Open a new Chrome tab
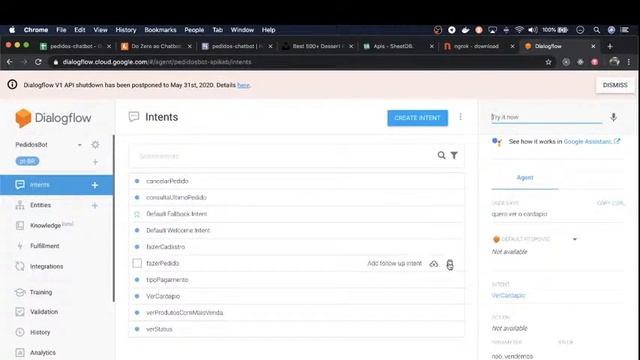Viewport: 640px width, 360px height. 610,47
